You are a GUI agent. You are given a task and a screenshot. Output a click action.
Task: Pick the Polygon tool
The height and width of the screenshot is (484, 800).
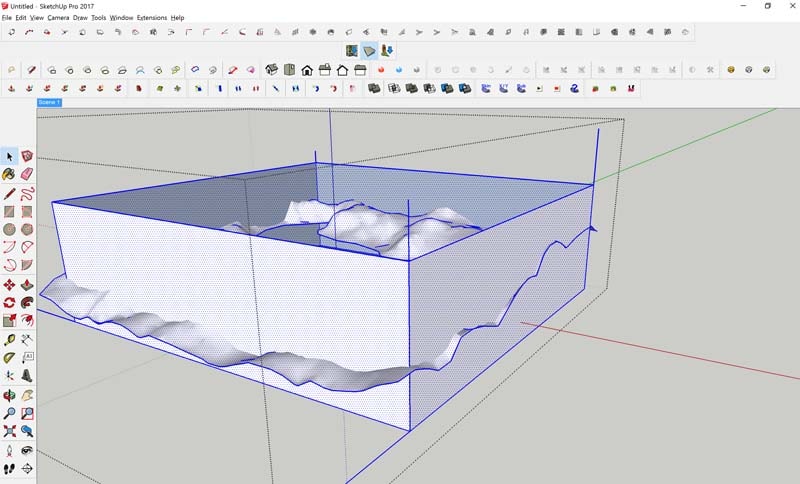click(27, 230)
